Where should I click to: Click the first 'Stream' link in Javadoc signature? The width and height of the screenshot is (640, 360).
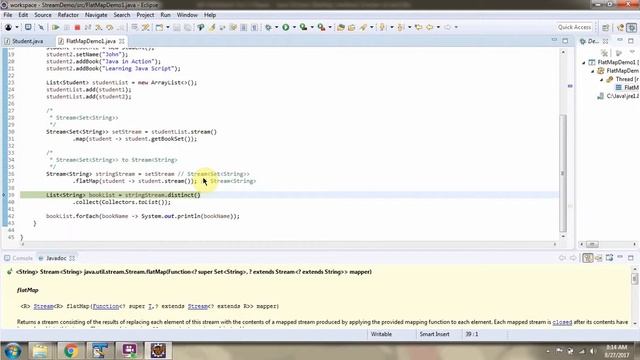click(43, 306)
